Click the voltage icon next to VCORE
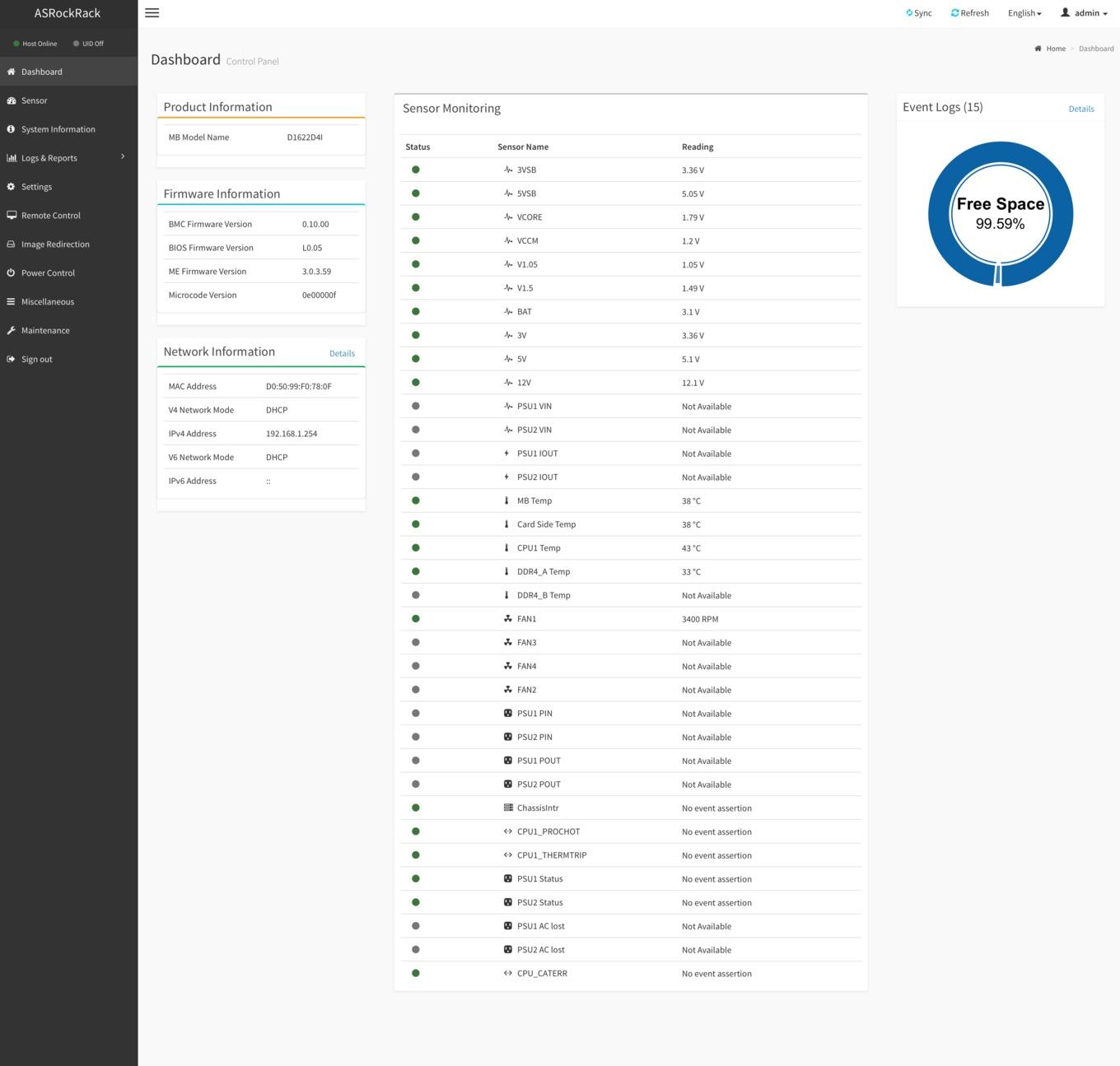Screen dimensions: 1120x1066 (508, 217)
